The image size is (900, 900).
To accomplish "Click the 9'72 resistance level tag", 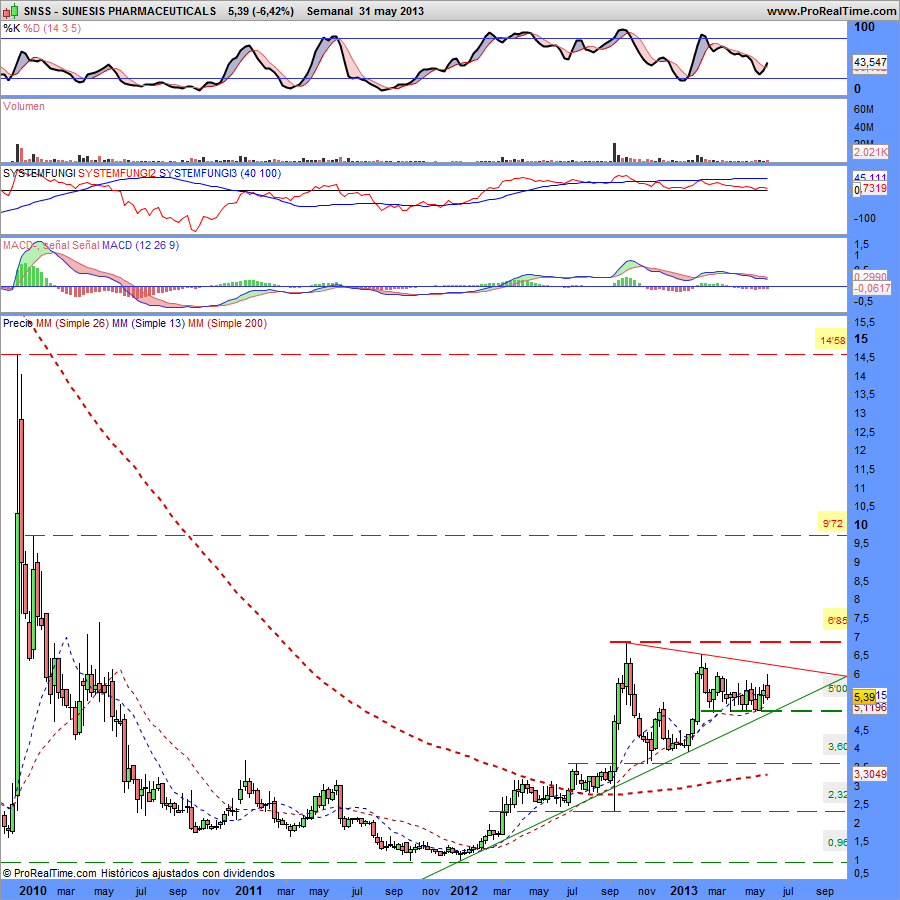I will tap(832, 523).
